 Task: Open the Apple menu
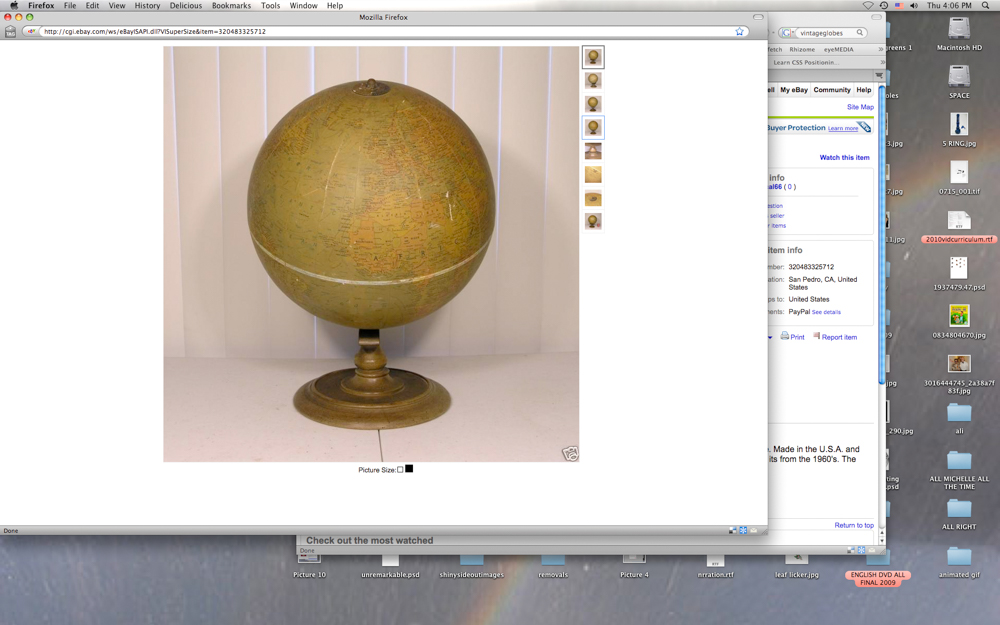point(13,6)
